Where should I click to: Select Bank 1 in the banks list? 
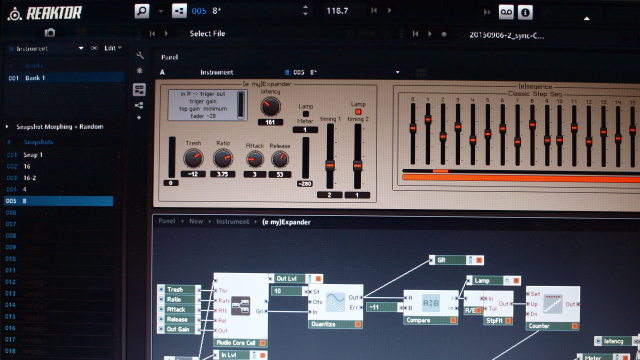click(x=64, y=78)
